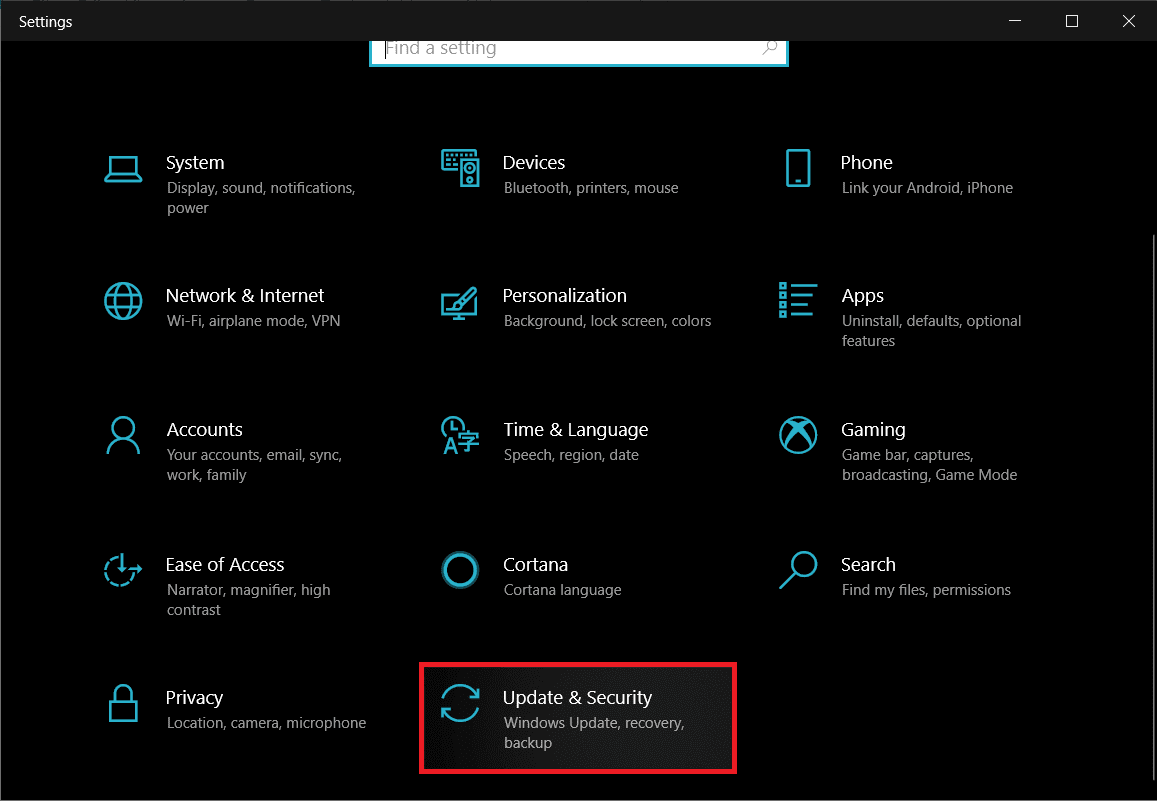The image size is (1157, 801).
Task: Click the Cortana circle icon
Action: [460, 570]
